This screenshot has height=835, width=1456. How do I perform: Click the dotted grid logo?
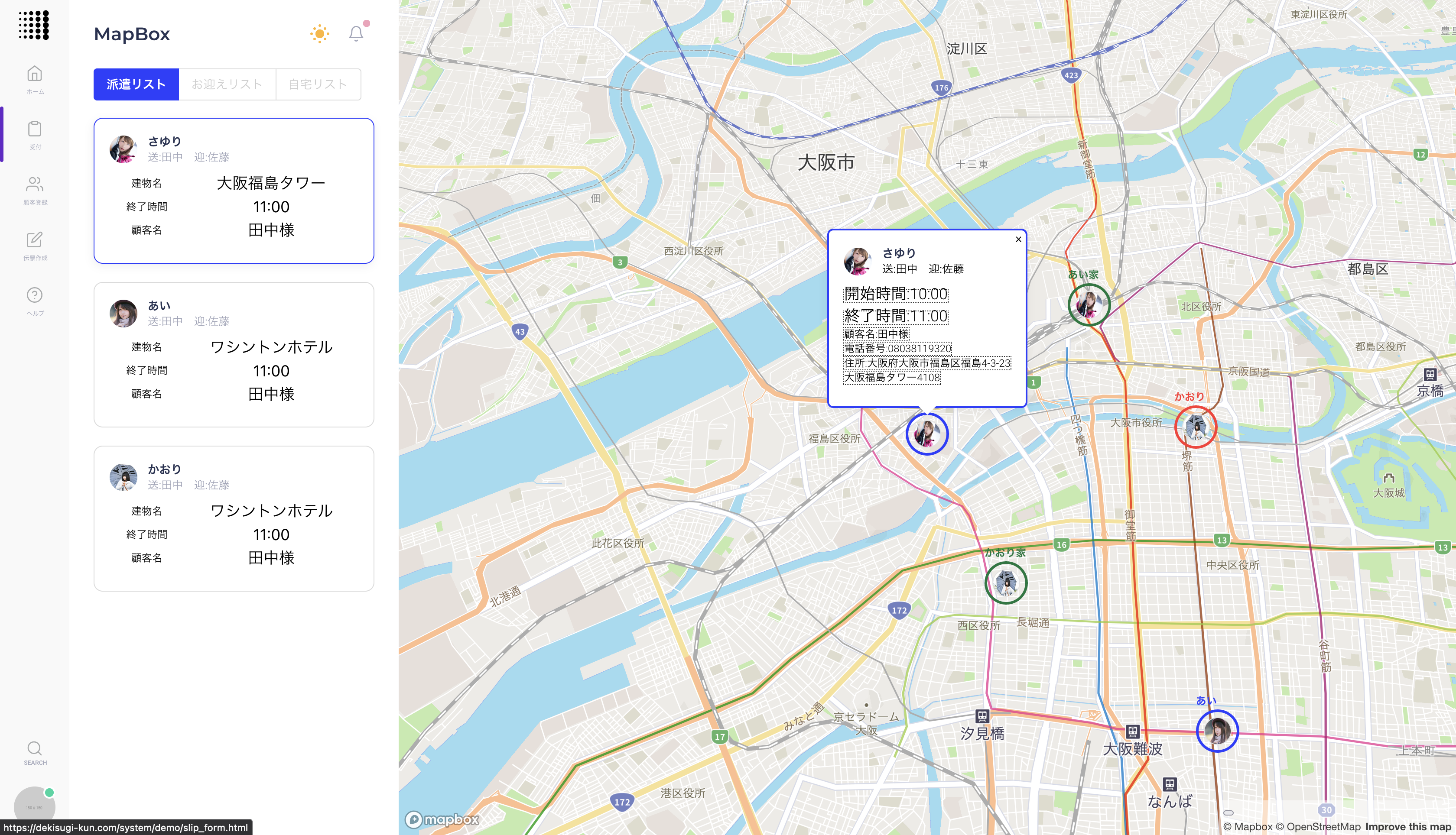click(34, 25)
